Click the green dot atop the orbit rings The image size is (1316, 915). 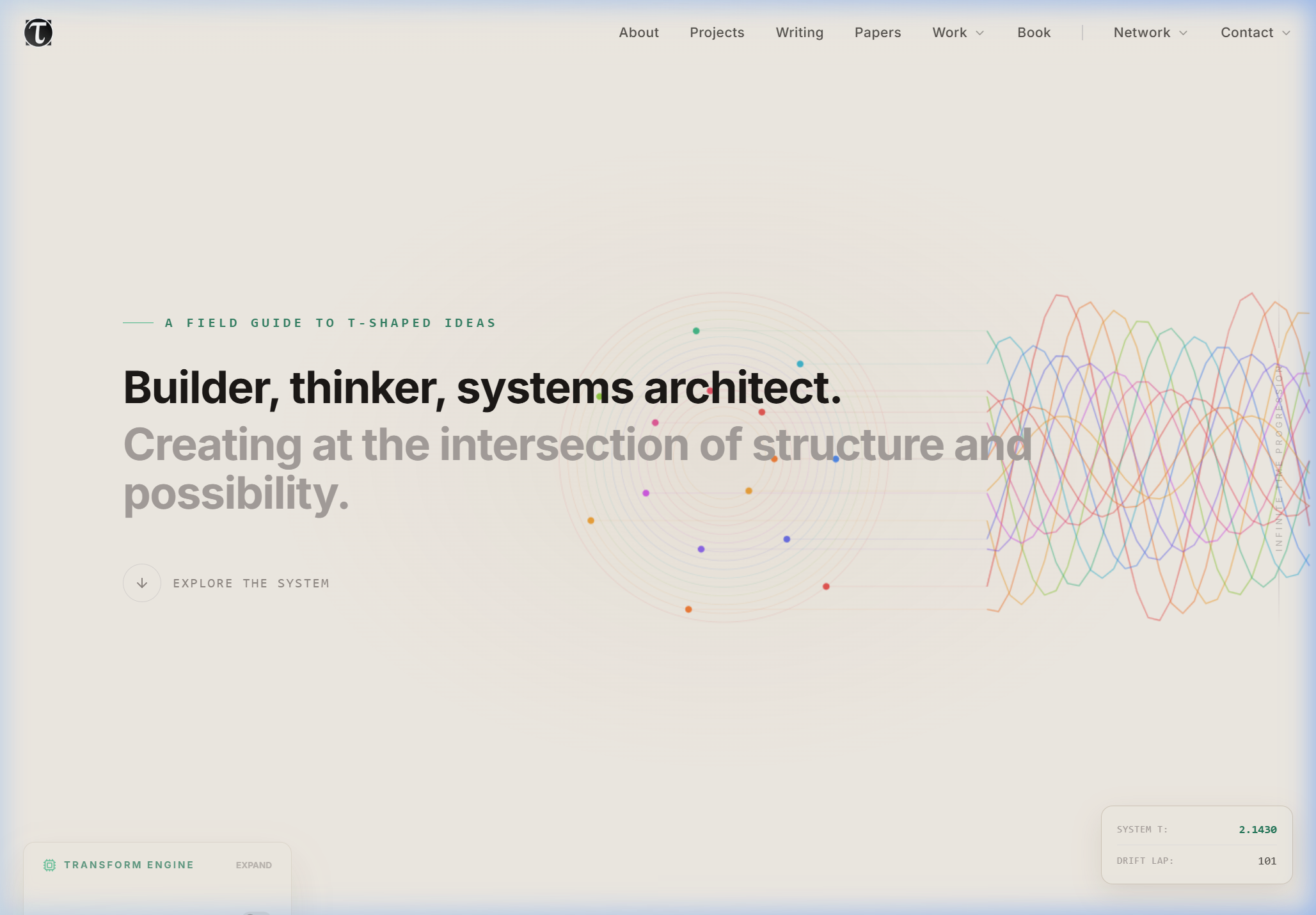[x=696, y=331]
